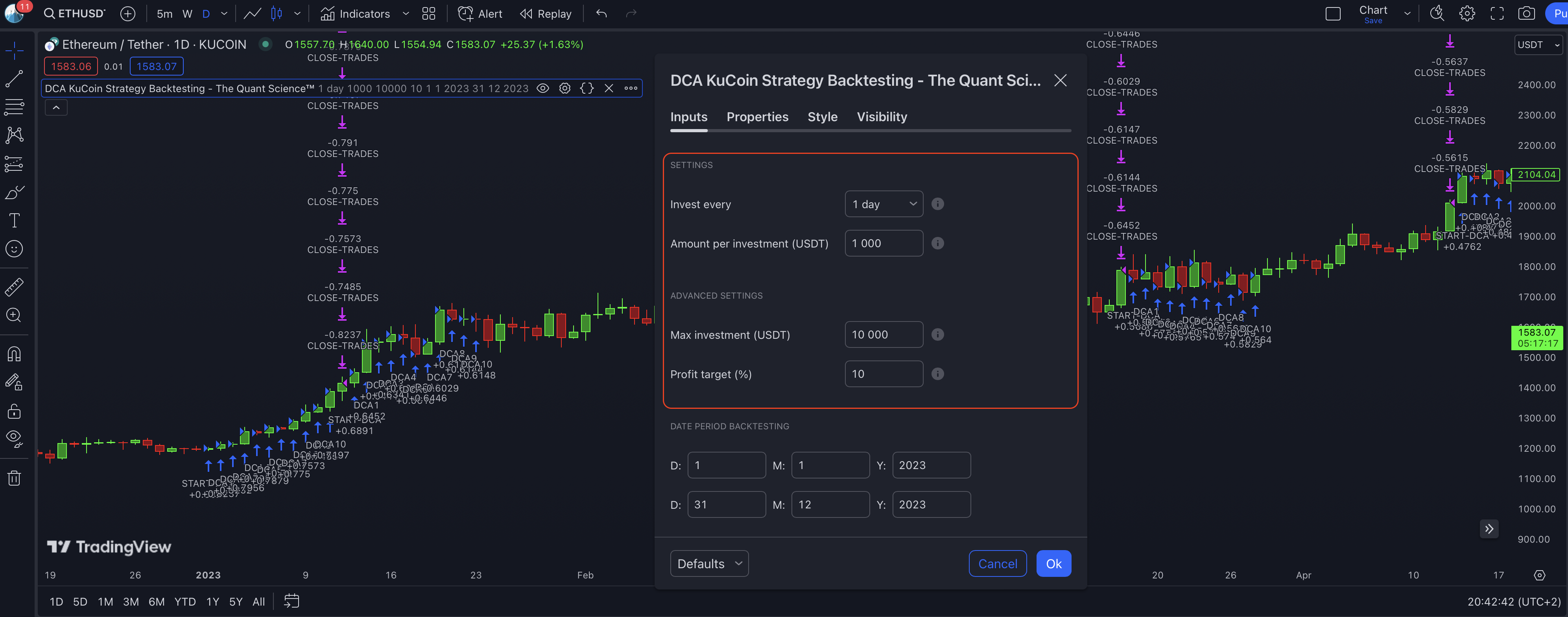Viewport: 1568px width, 617px height.
Task: Open the Defaults dropdown
Action: [708, 563]
